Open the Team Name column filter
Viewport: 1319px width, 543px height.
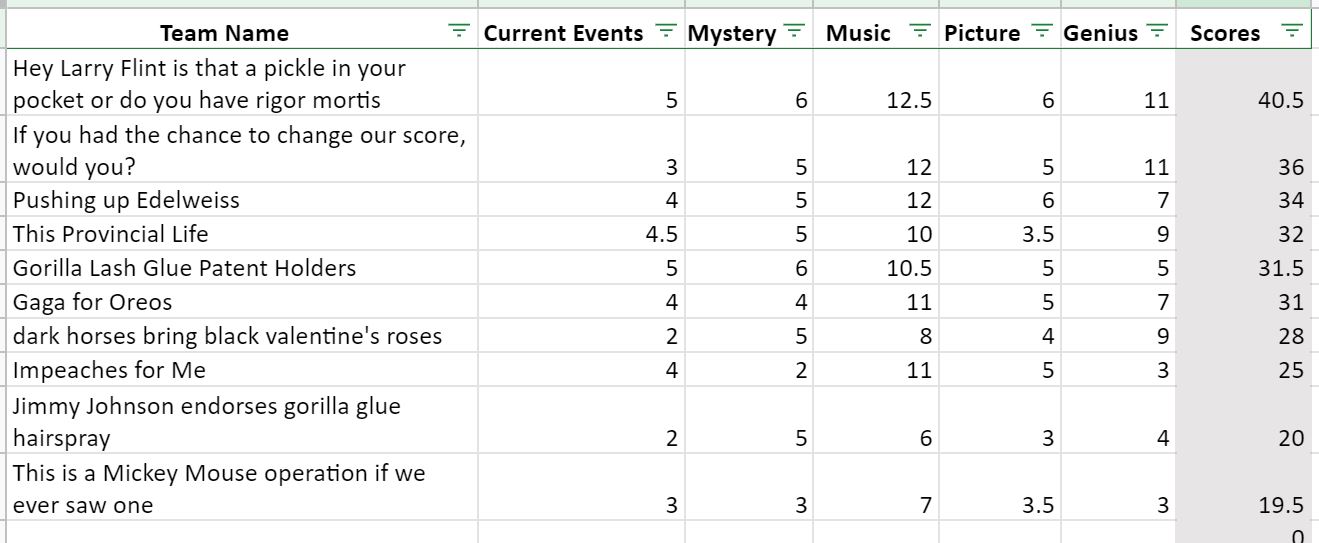click(459, 32)
